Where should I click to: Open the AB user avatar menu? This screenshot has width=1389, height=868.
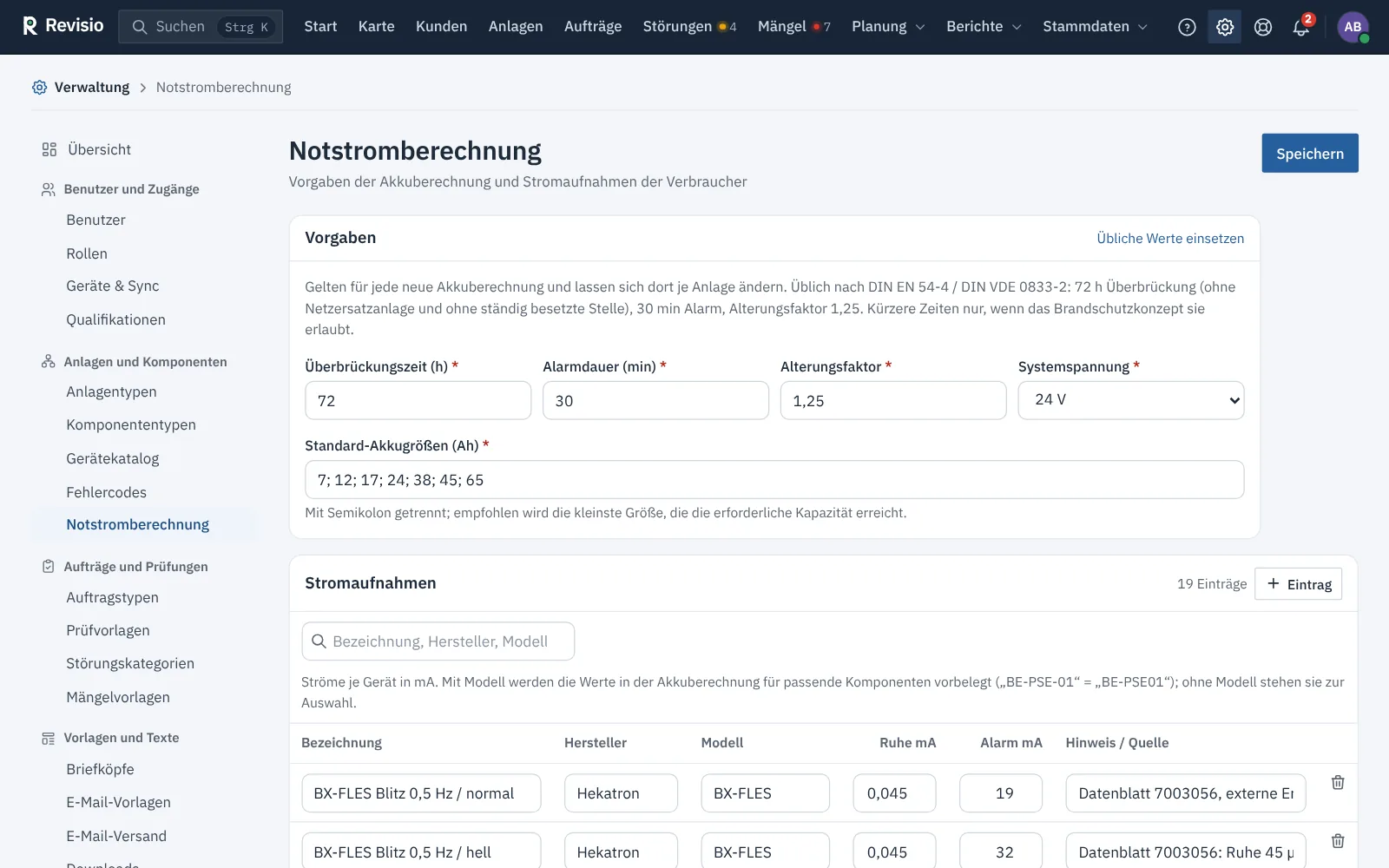tap(1353, 27)
